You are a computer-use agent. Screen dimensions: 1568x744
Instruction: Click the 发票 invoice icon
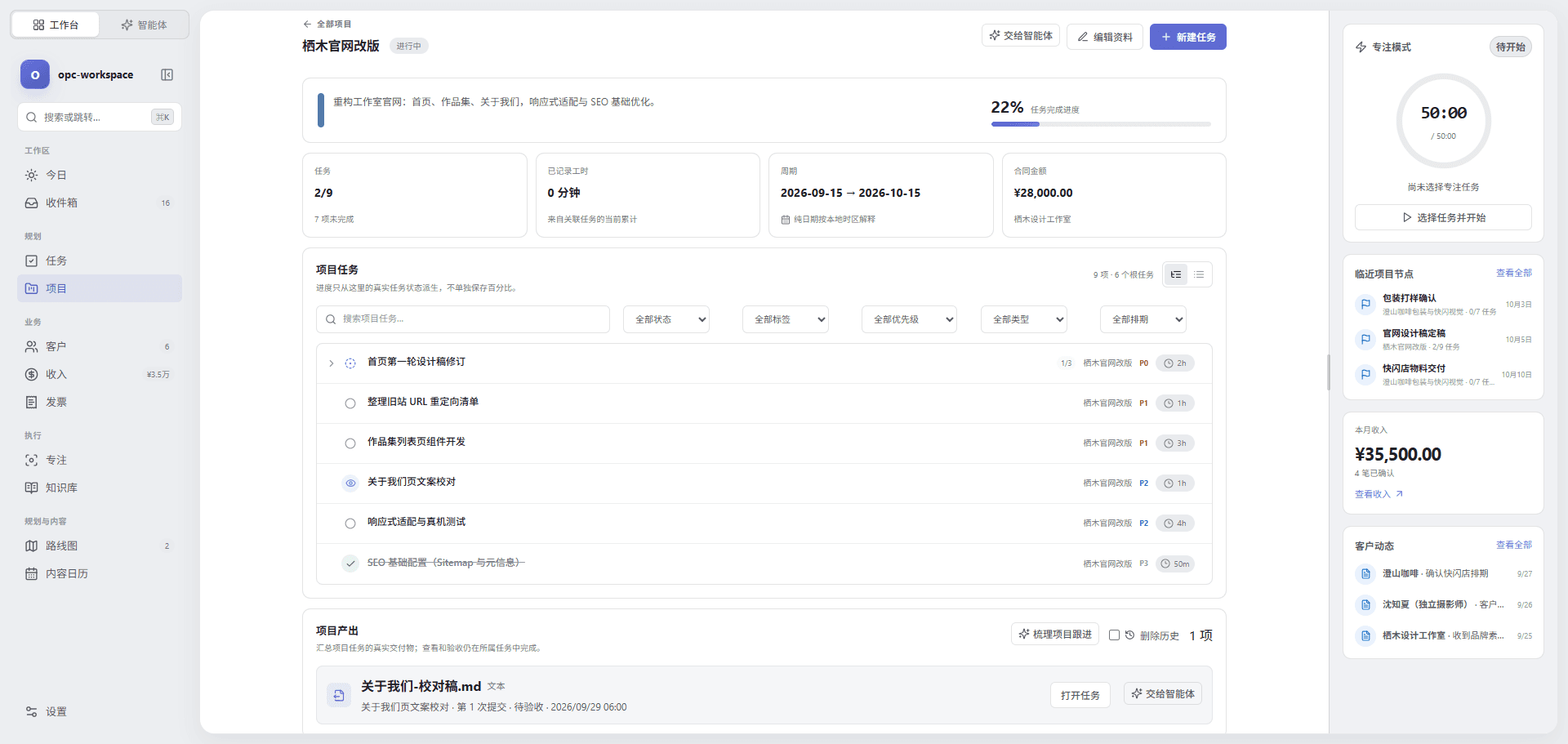31,402
